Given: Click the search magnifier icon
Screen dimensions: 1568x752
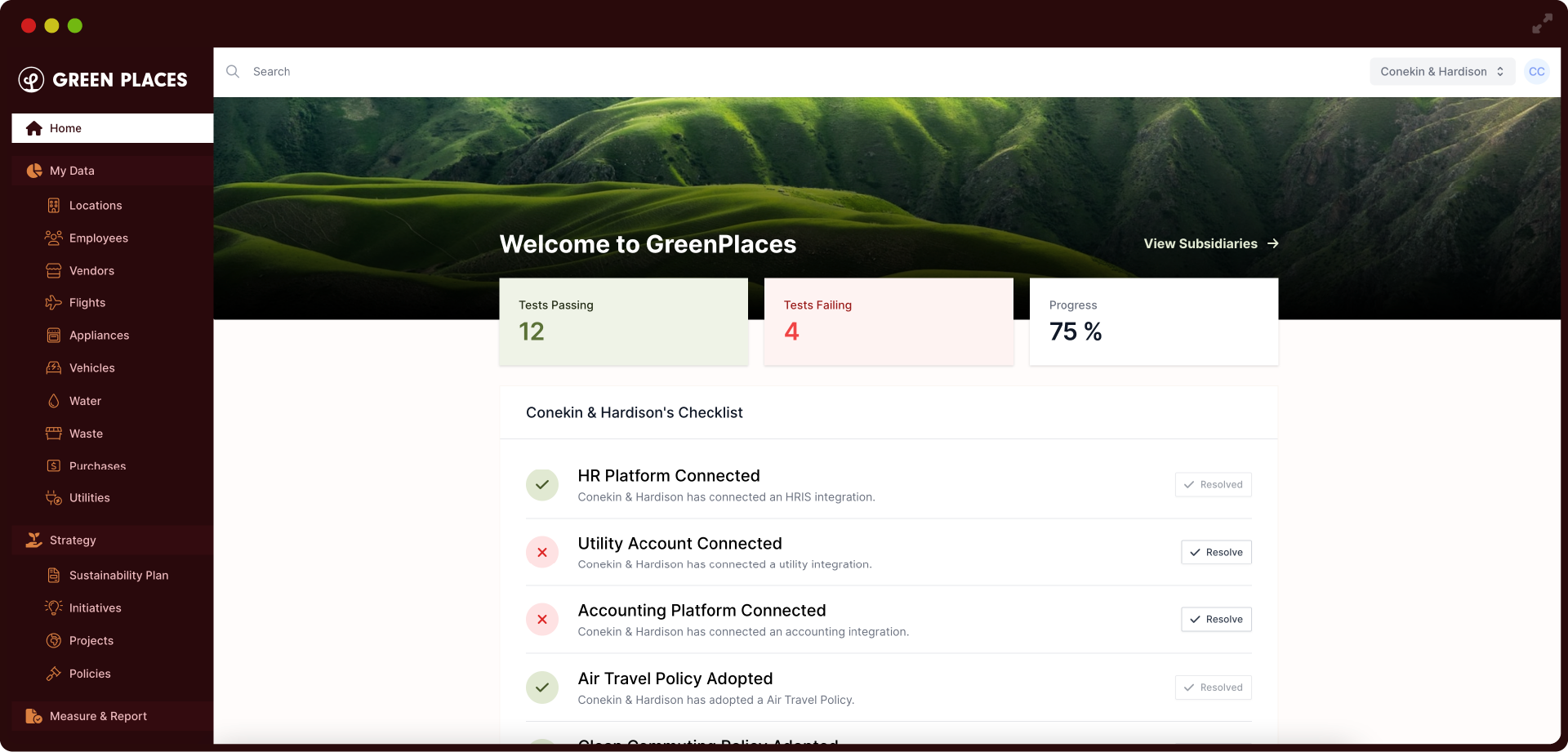Looking at the screenshot, I should point(233,72).
